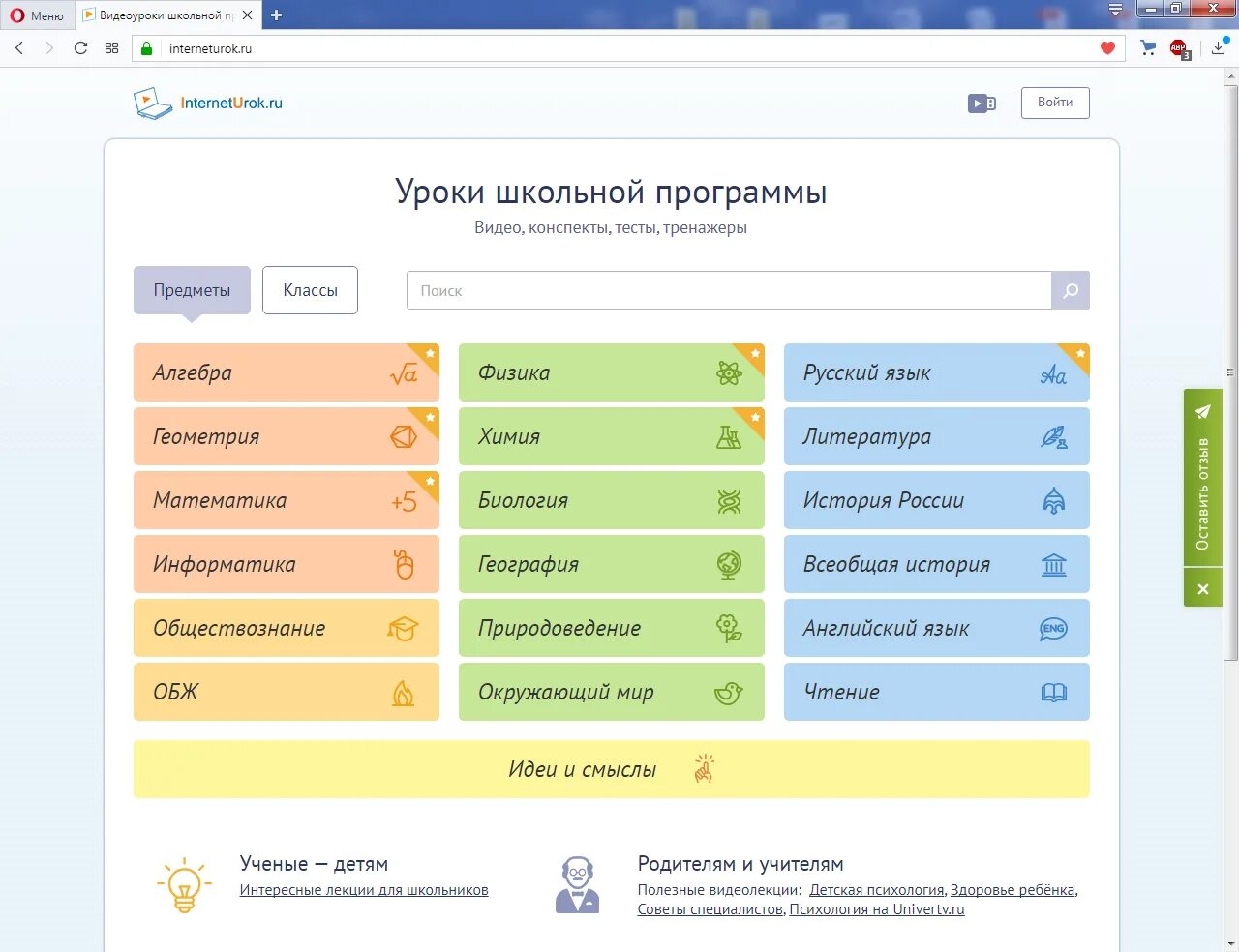Click the green padlock security icon

click(x=147, y=48)
